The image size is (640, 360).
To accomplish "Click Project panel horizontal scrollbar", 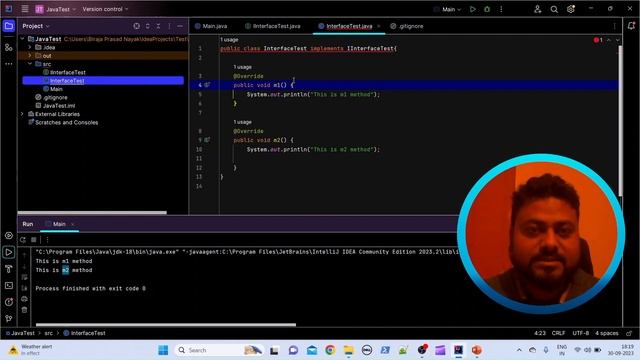I will pyautogui.click(x=92, y=213).
